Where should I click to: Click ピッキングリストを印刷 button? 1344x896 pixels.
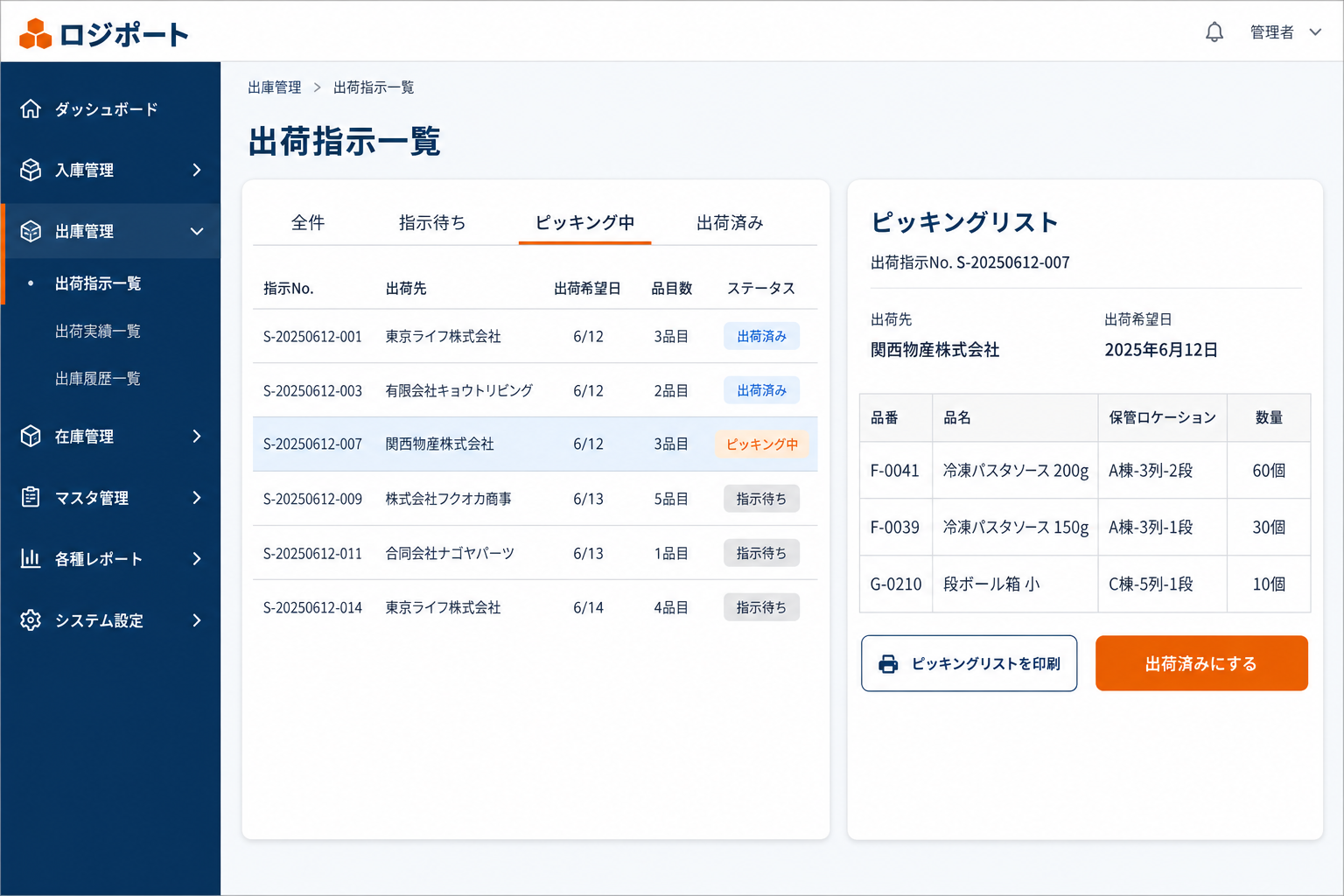point(969,663)
